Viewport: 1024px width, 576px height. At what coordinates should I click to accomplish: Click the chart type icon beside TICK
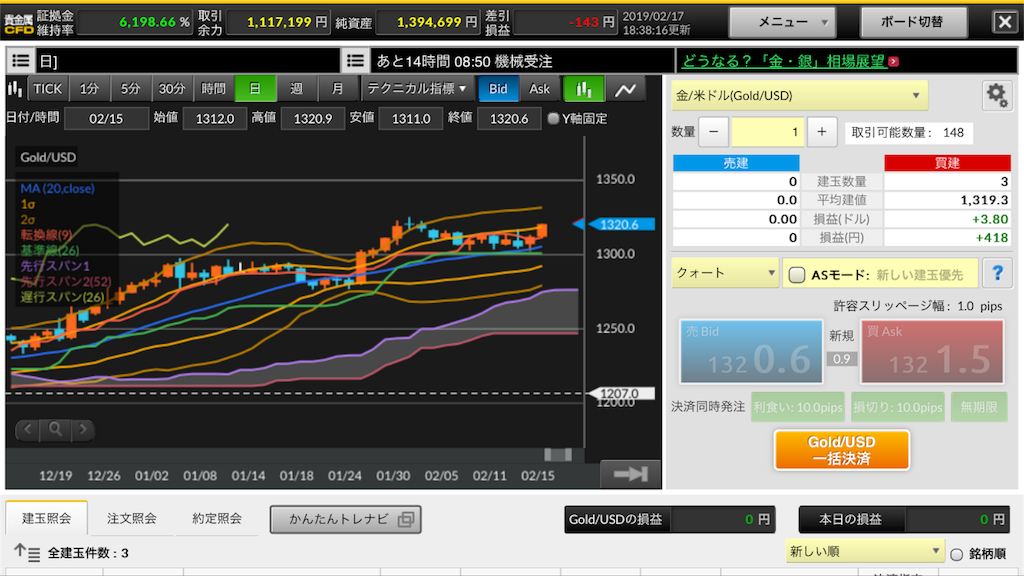coord(16,89)
